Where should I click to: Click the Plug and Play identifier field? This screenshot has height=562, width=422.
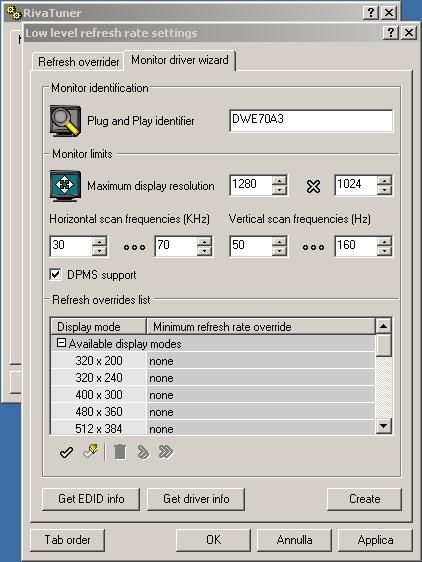pos(311,121)
